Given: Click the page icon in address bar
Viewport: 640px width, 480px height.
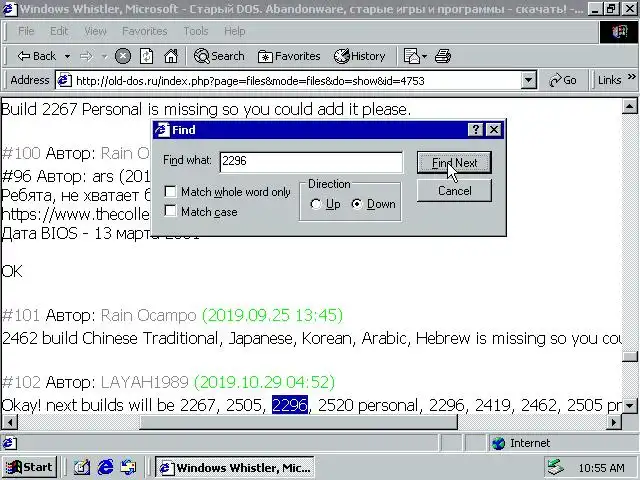Looking at the screenshot, I should (x=64, y=80).
